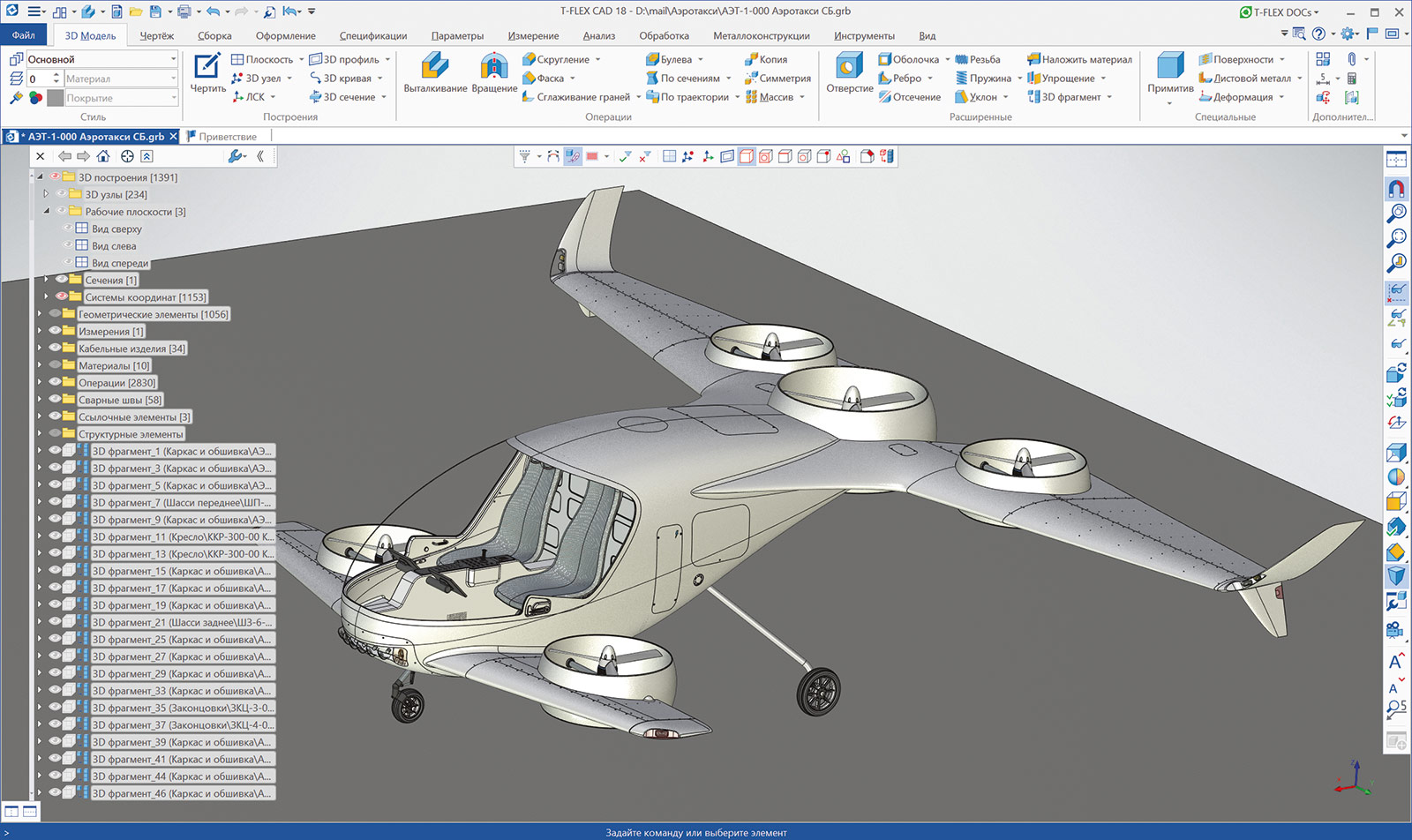Toggle visibility of the Сечения folder
The width and height of the screenshot is (1412, 840).
click(x=62, y=279)
